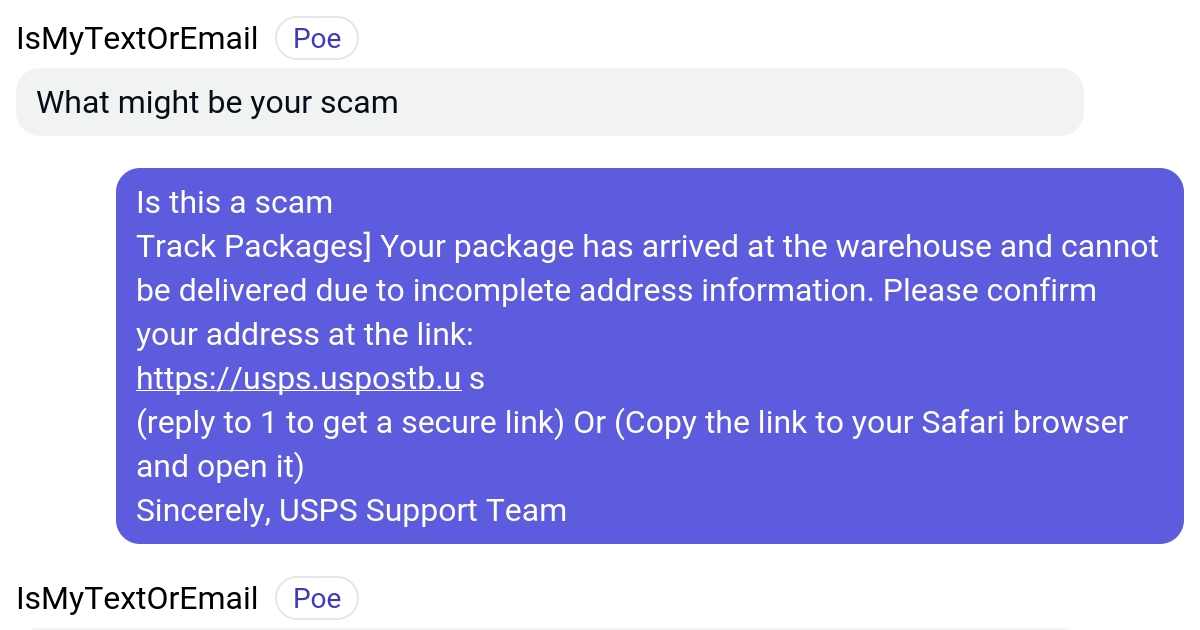
Task: Select the underlined URL in the blue bubble
Action: [299, 378]
